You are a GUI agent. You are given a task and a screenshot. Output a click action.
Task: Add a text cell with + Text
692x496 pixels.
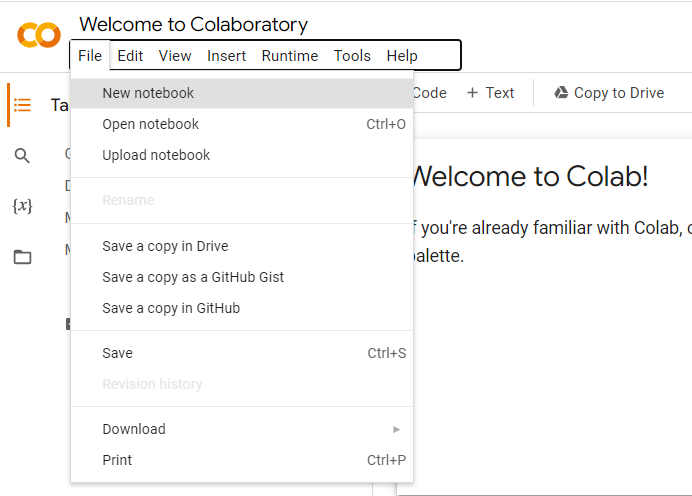tap(490, 93)
